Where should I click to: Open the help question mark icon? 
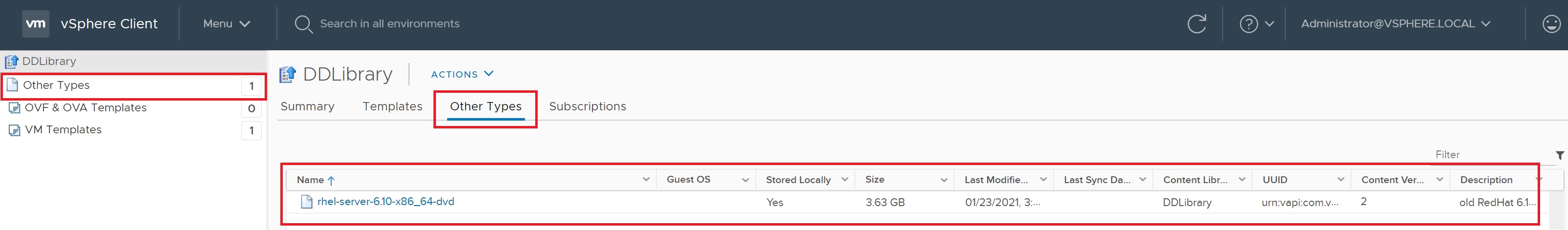[1249, 23]
